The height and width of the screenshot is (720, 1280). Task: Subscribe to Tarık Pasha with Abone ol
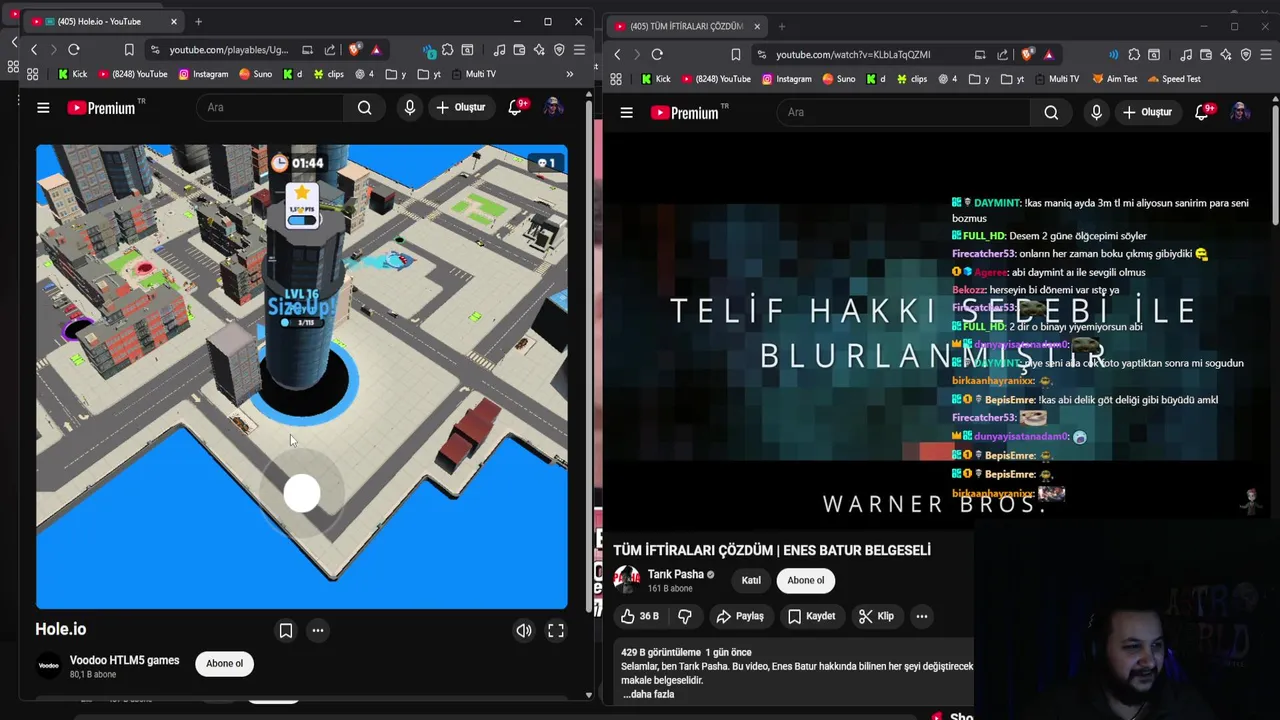(806, 580)
